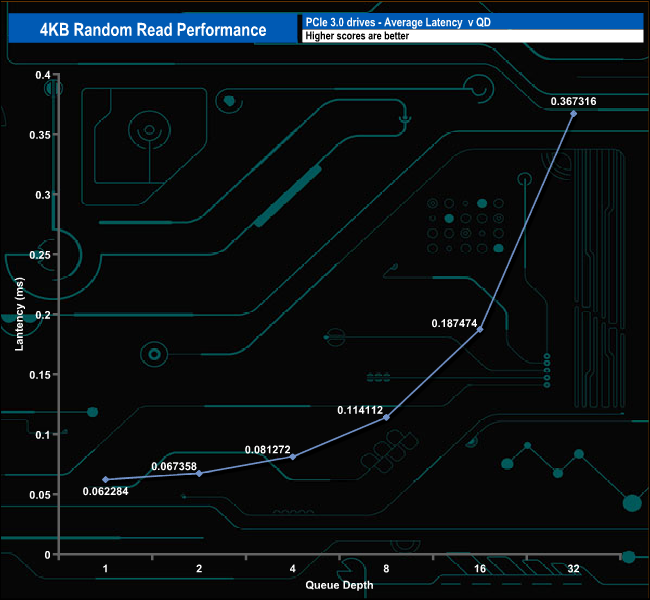Click the 0.067358 data point marker
The width and height of the screenshot is (650, 600).
(x=199, y=473)
